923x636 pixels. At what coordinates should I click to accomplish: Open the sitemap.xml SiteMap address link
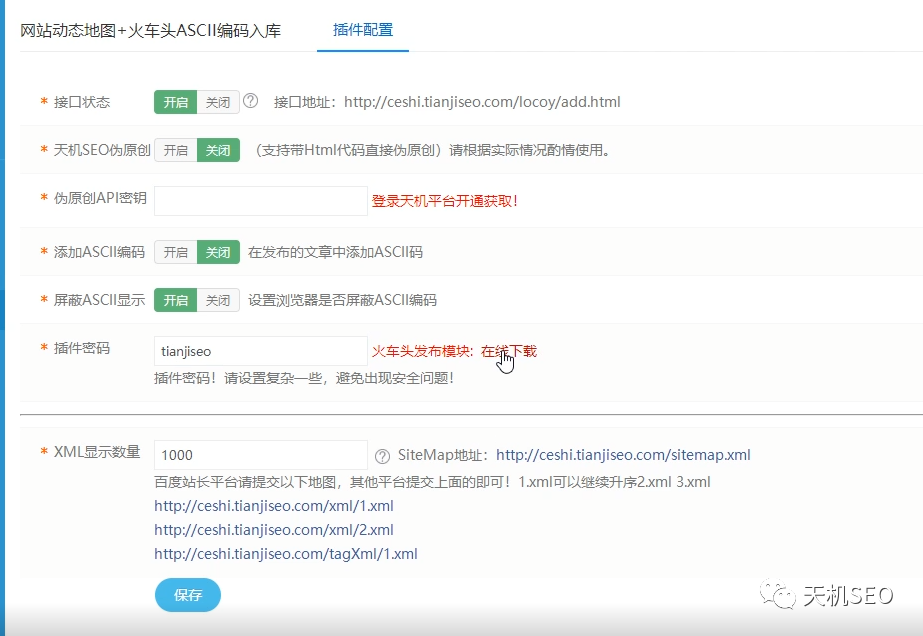[623, 455]
